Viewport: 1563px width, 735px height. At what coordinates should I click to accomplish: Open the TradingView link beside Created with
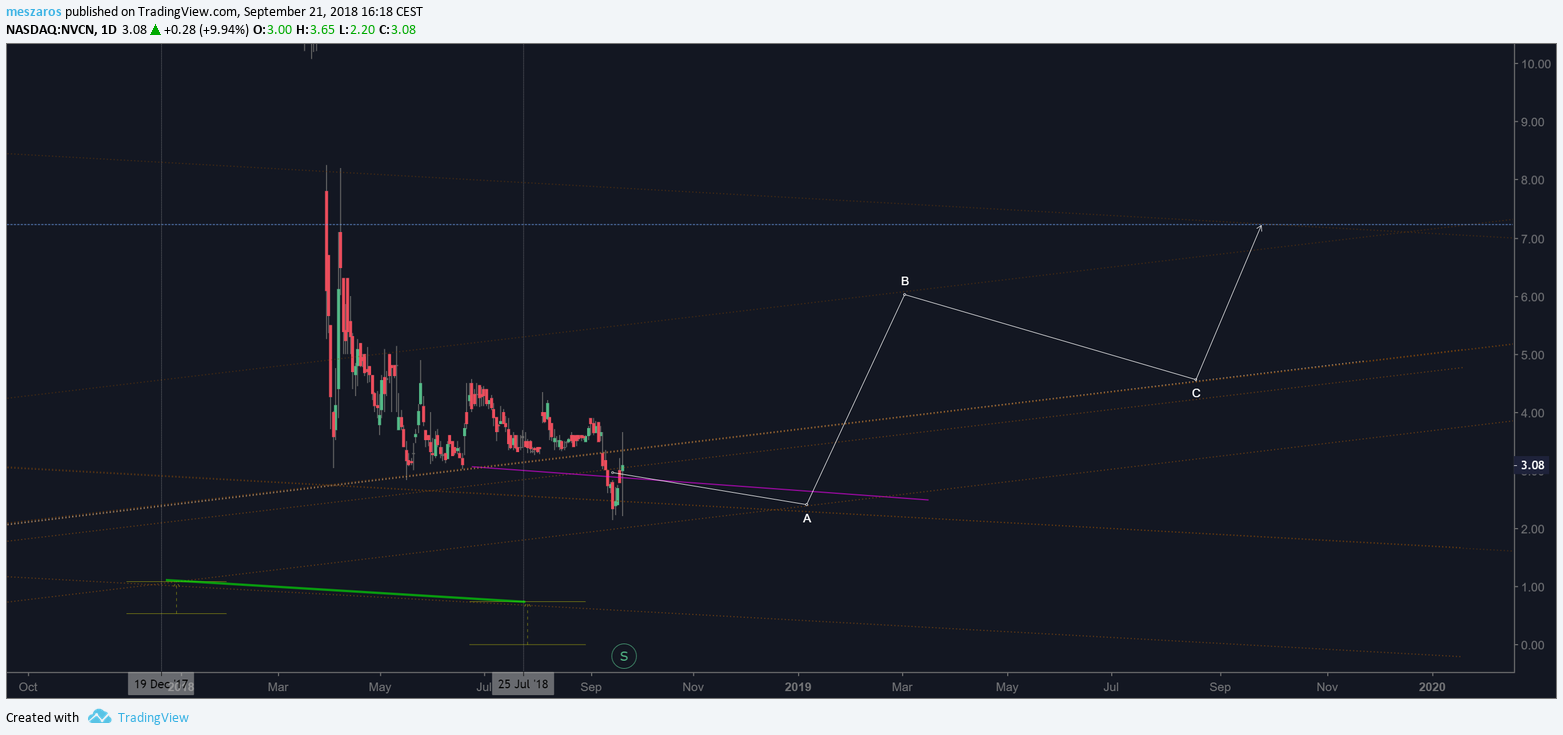pyautogui.click(x=153, y=717)
